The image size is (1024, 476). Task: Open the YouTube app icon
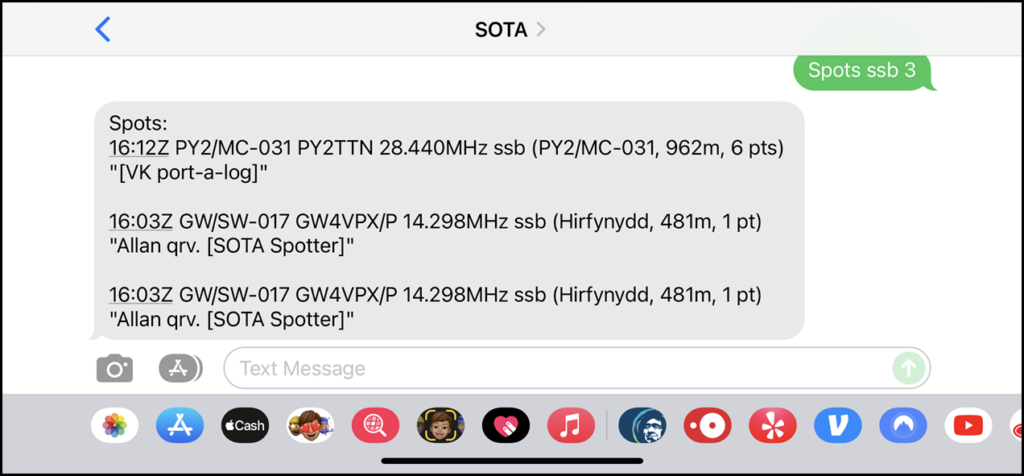point(968,426)
